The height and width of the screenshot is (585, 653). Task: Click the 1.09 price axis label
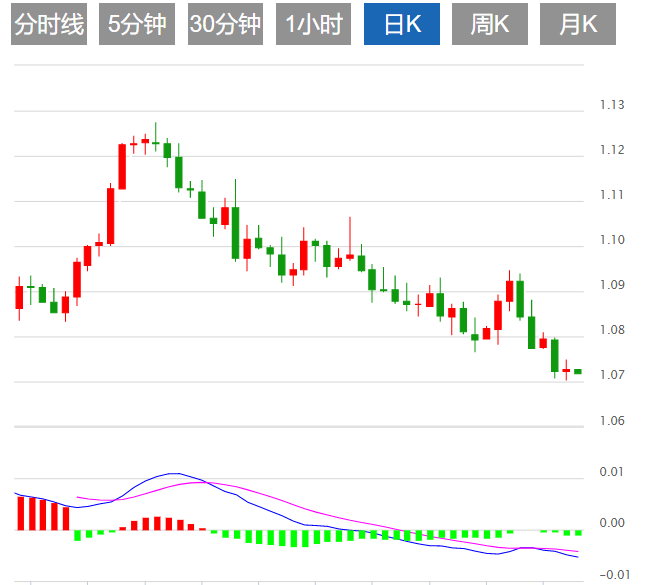click(612, 284)
